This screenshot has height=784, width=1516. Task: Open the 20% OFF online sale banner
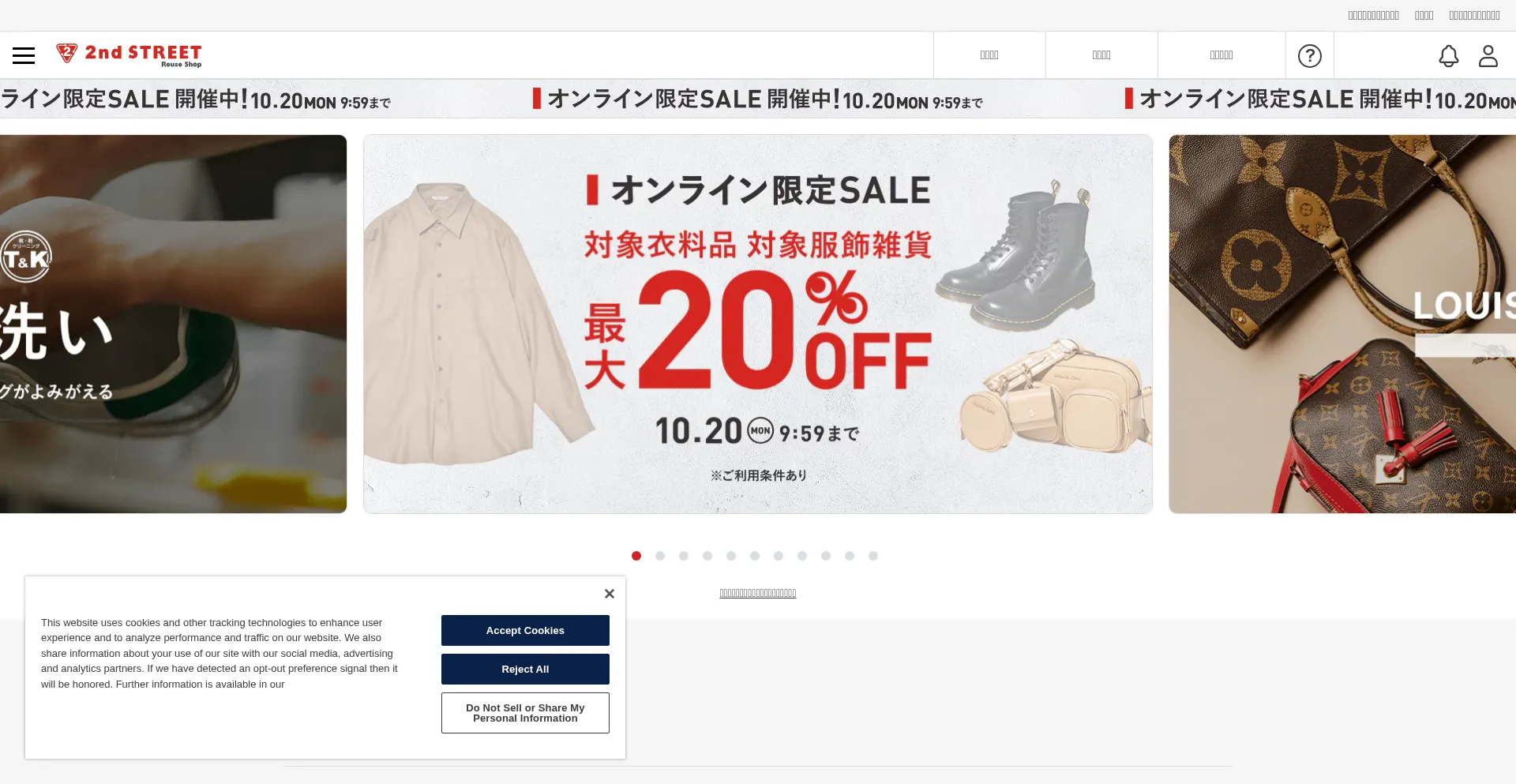click(x=758, y=324)
